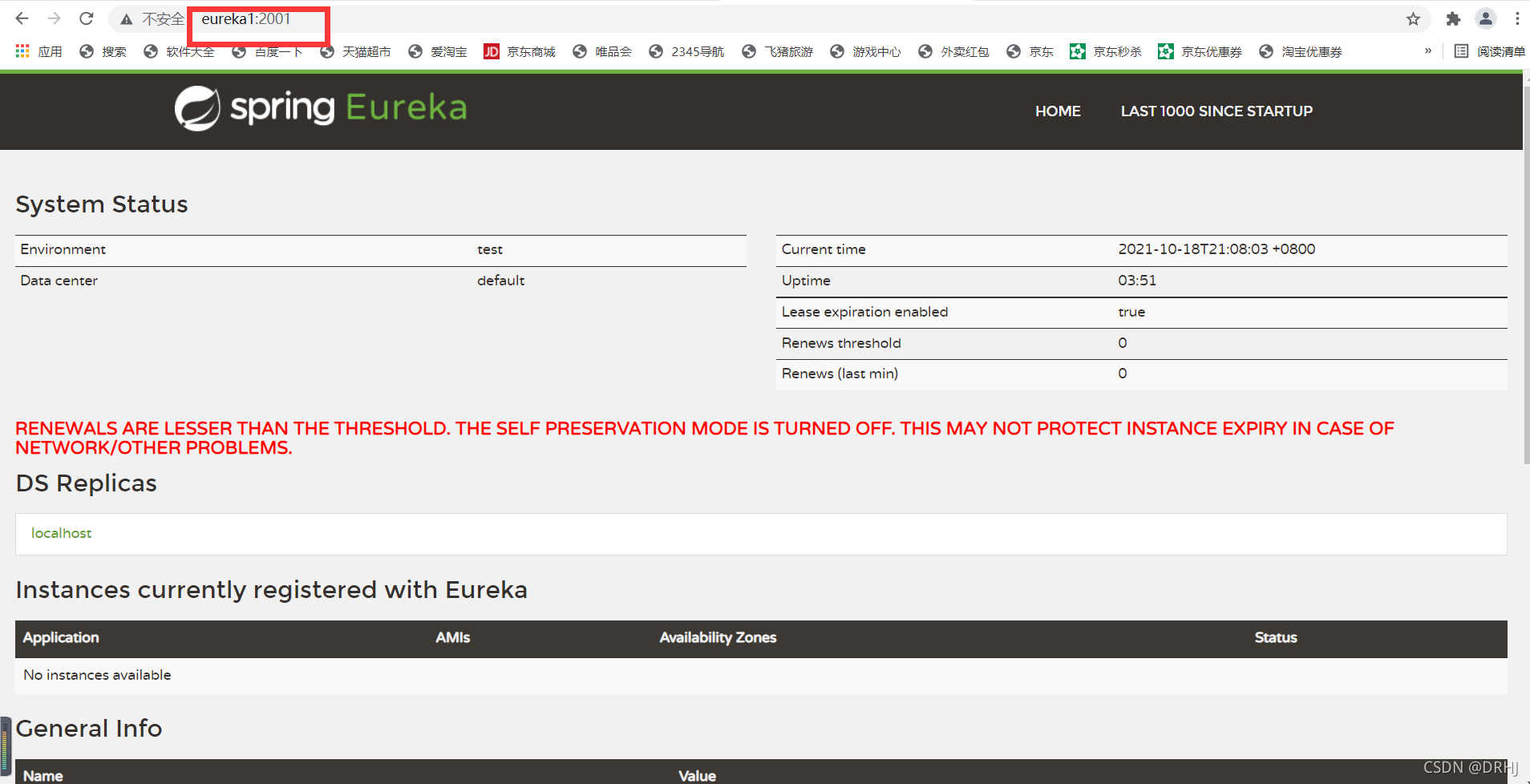Open the 游戏中心 bookmark
Image resolution: width=1530 pixels, height=784 pixels.
[865, 51]
